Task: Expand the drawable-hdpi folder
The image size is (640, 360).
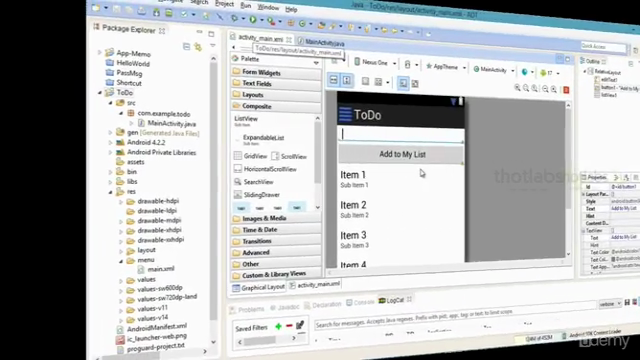Action: point(121,201)
